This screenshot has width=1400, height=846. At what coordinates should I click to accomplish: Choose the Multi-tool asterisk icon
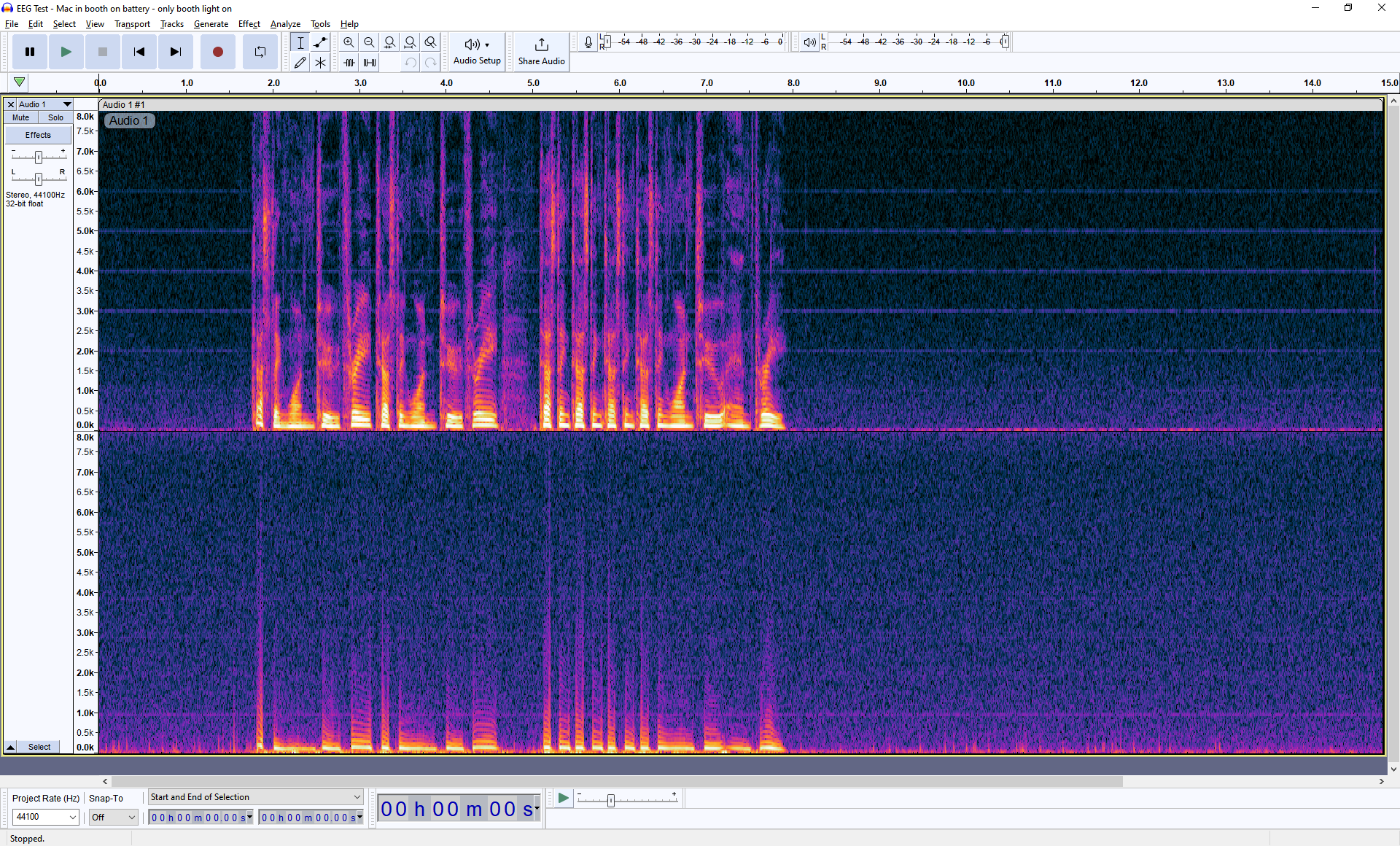point(320,63)
